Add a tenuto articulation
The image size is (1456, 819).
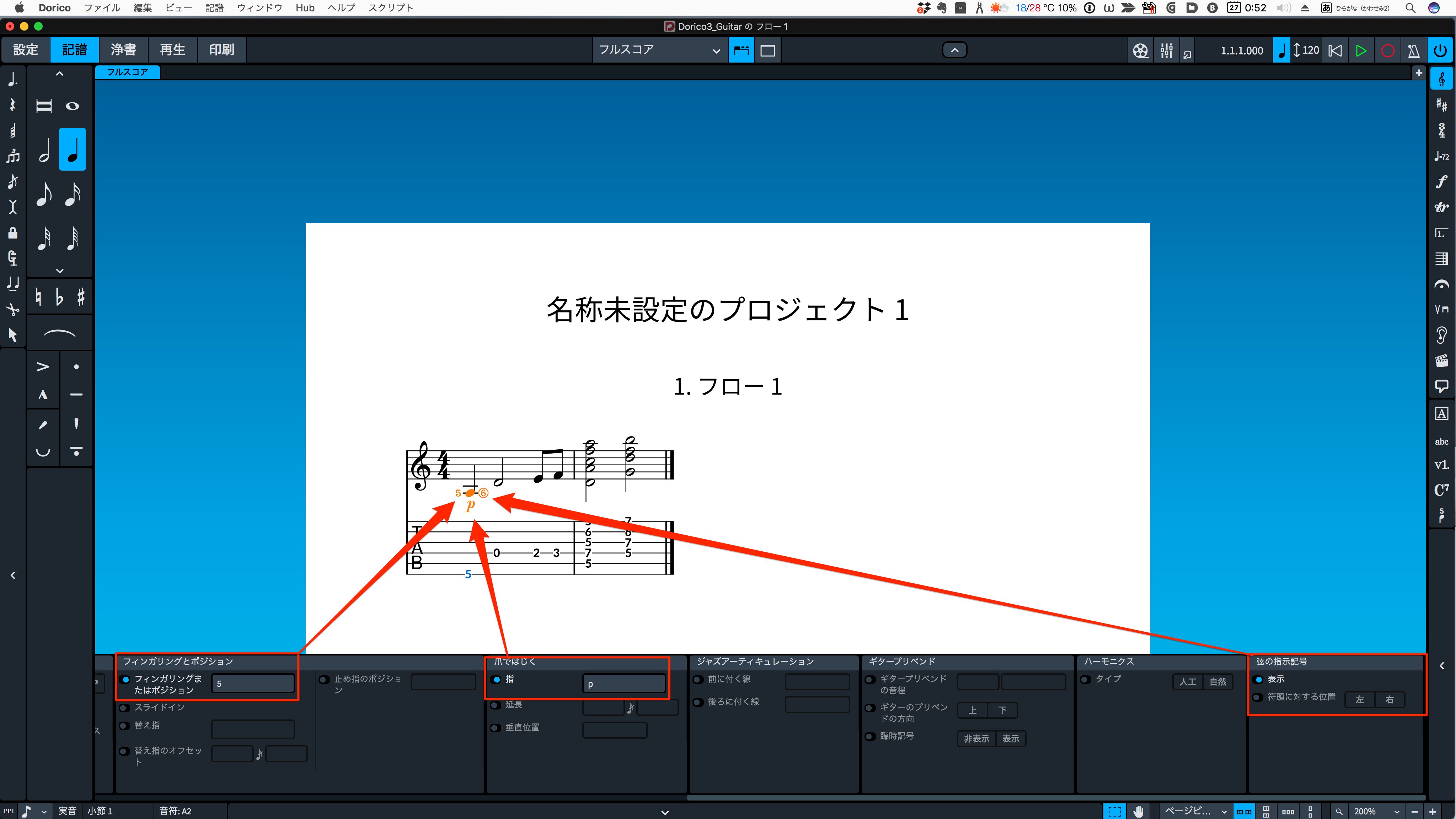point(76,395)
